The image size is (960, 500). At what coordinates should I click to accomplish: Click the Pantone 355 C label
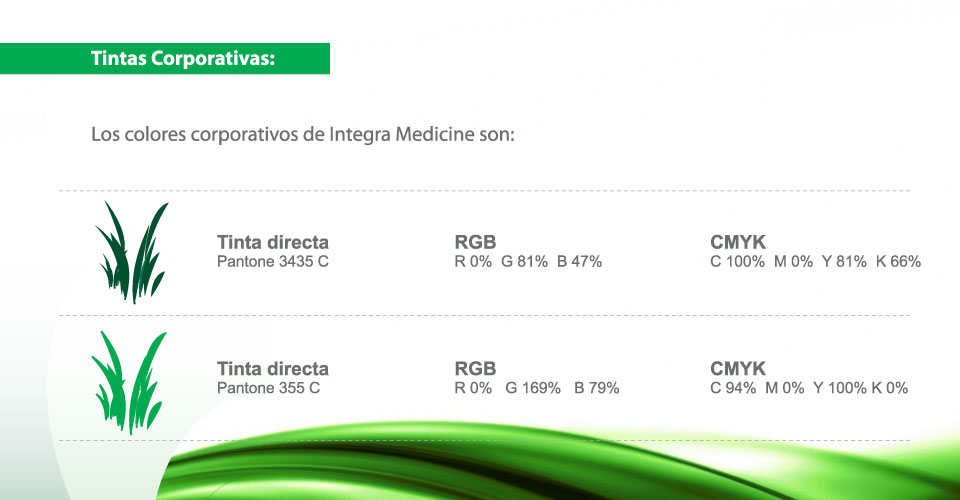pos(268,388)
